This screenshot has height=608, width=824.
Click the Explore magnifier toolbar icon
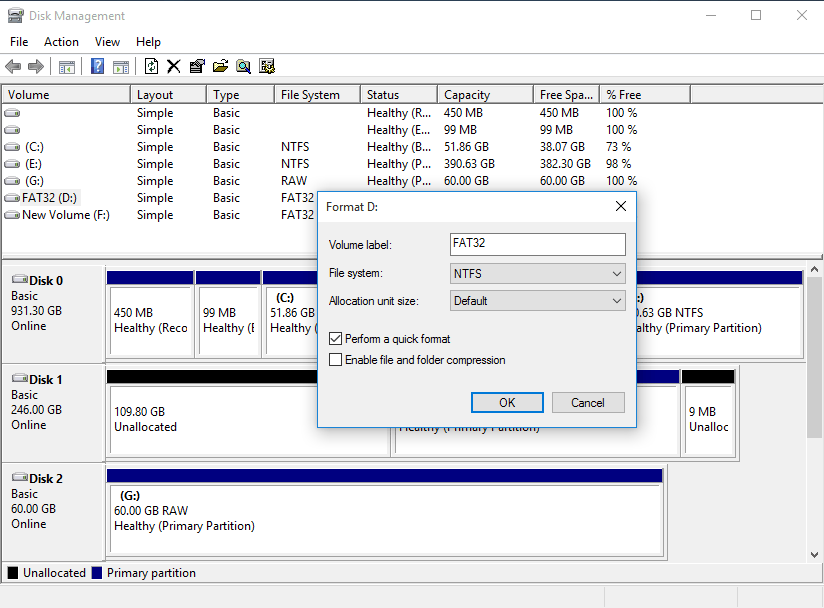click(243, 66)
